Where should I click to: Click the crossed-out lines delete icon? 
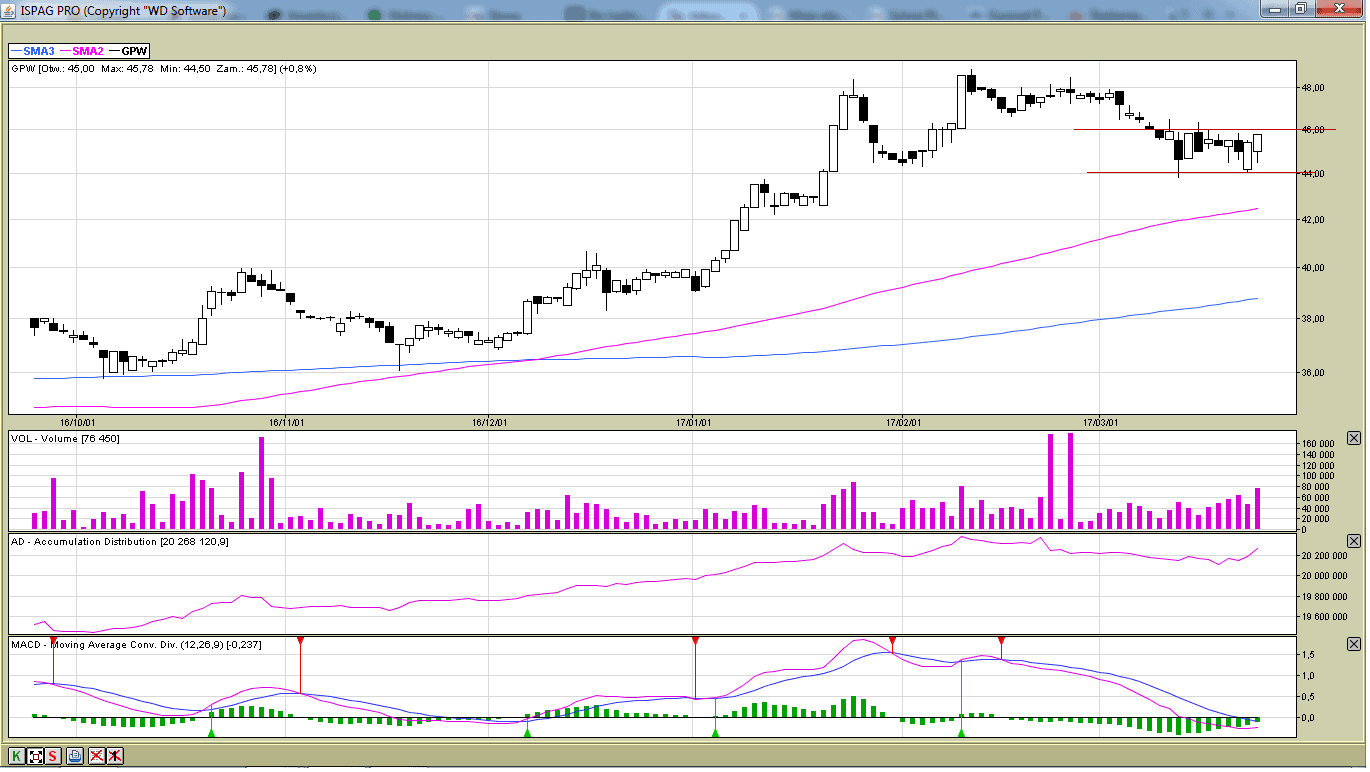tap(97, 756)
